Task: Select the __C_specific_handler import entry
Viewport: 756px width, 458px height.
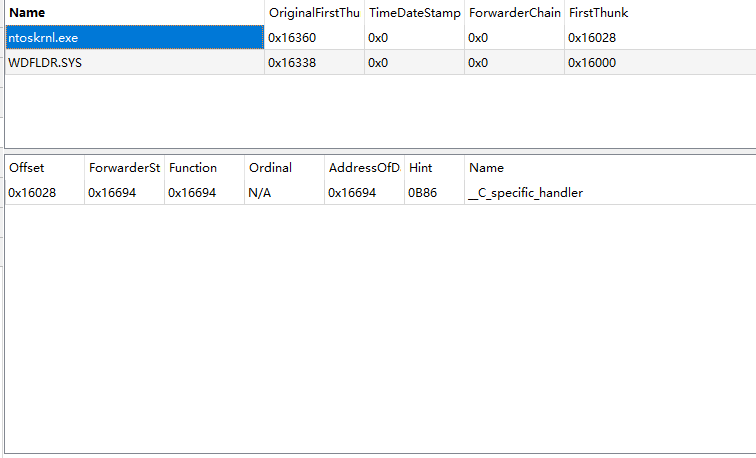Action: [x=526, y=193]
